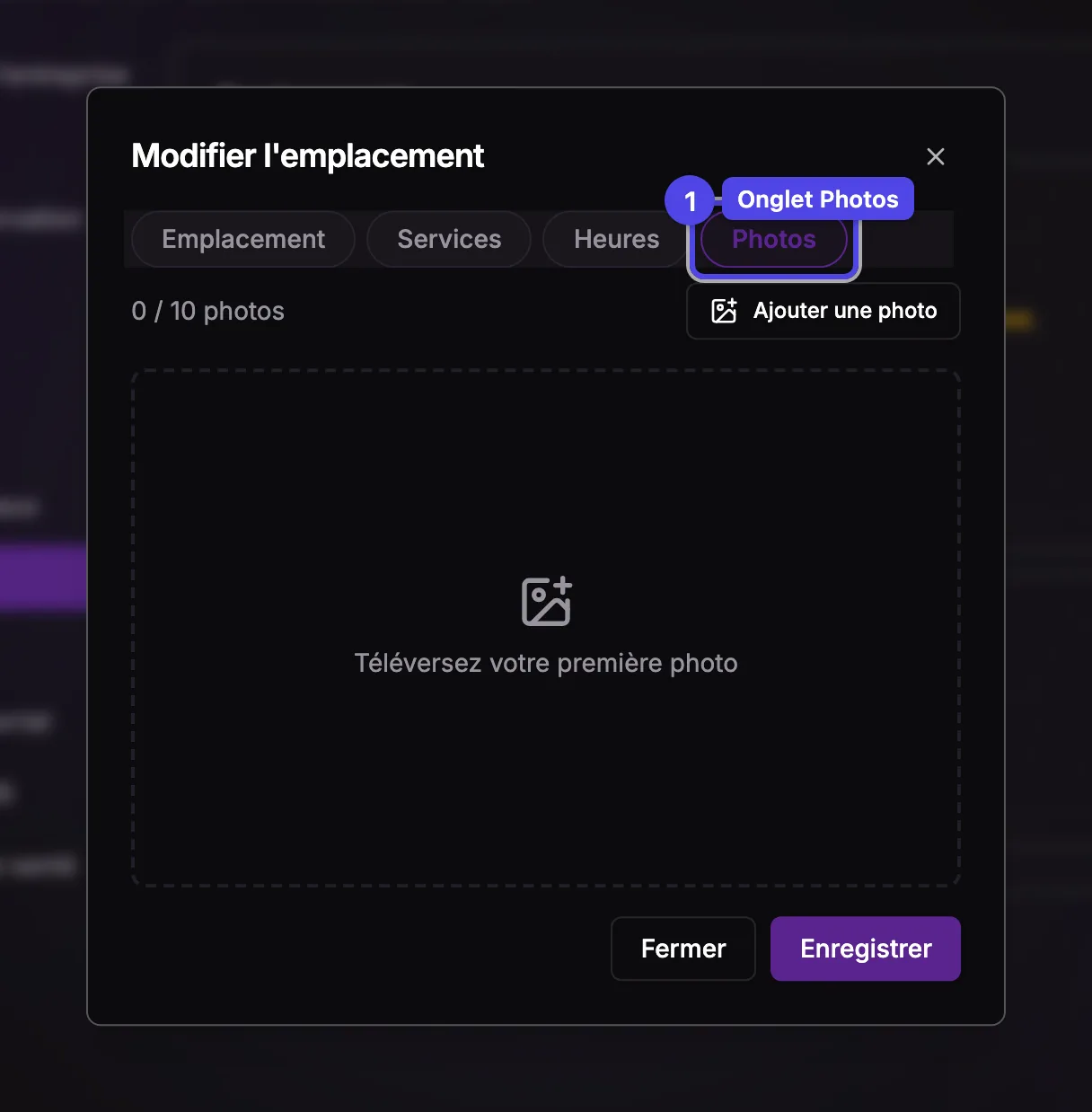Click image-plus icon inside Ajouter une photo
Viewport: 1092px width, 1112px height.
[724, 311]
